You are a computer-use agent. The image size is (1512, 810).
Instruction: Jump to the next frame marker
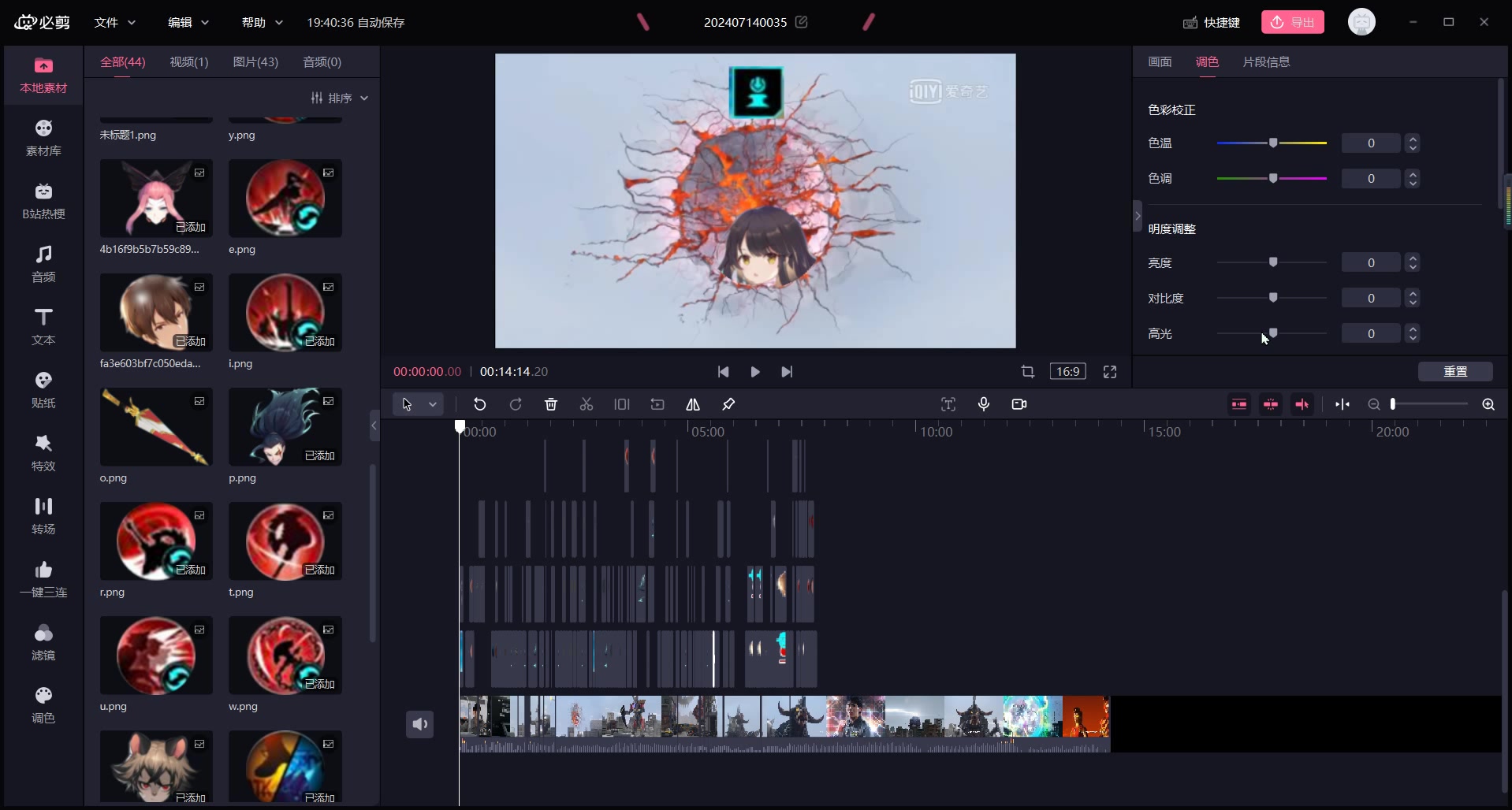tap(787, 372)
